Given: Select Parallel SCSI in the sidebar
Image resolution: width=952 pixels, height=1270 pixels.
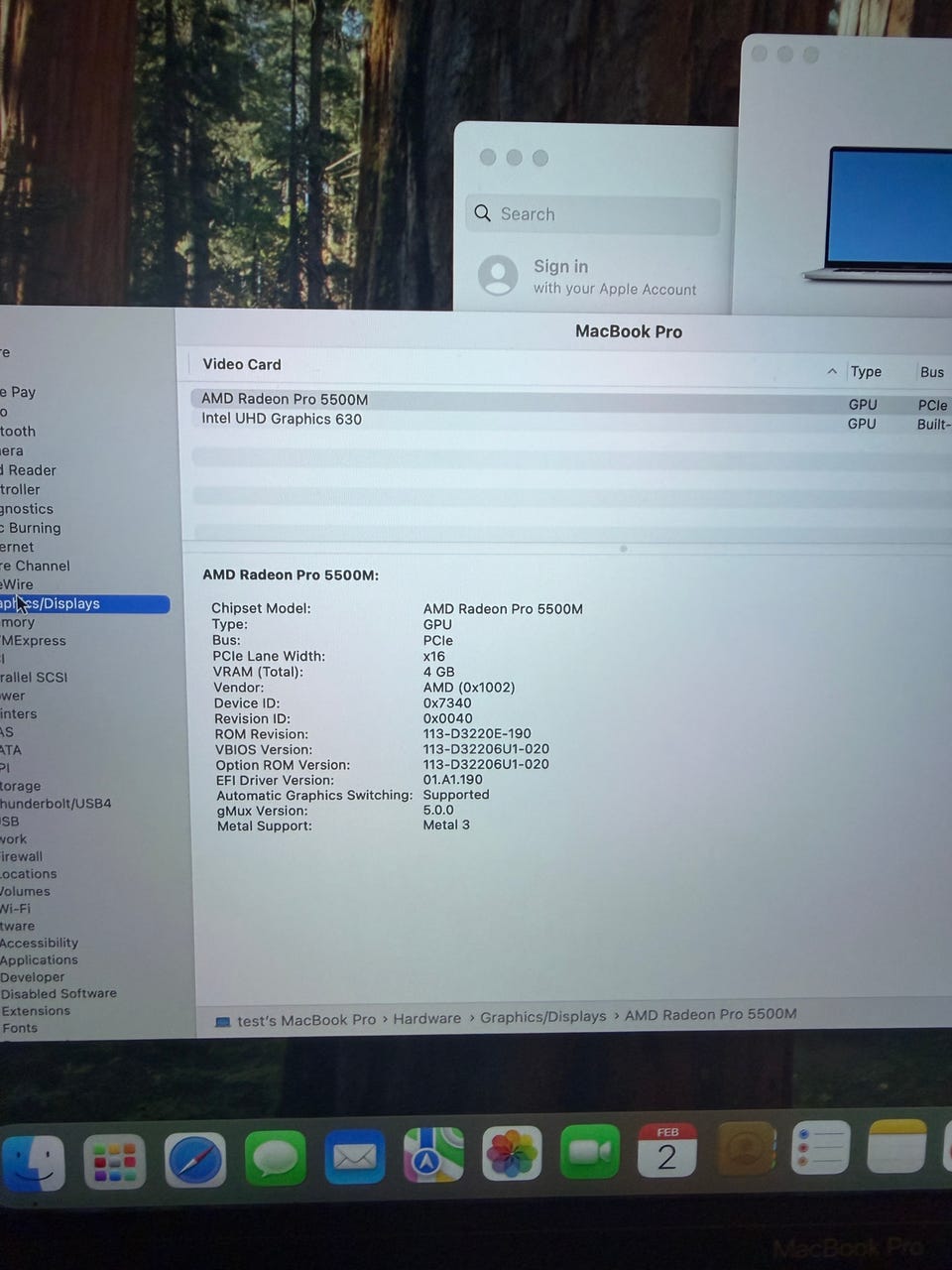Looking at the screenshot, I should [34, 677].
